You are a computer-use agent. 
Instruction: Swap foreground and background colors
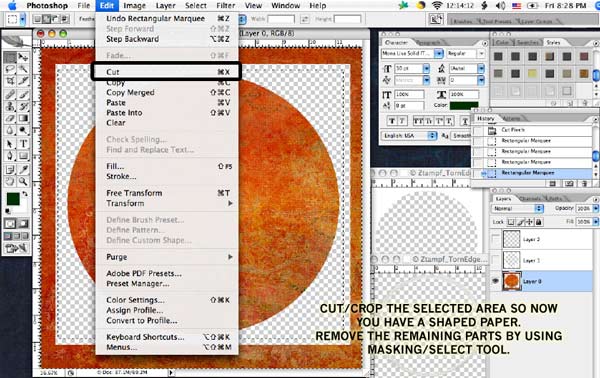25,194
